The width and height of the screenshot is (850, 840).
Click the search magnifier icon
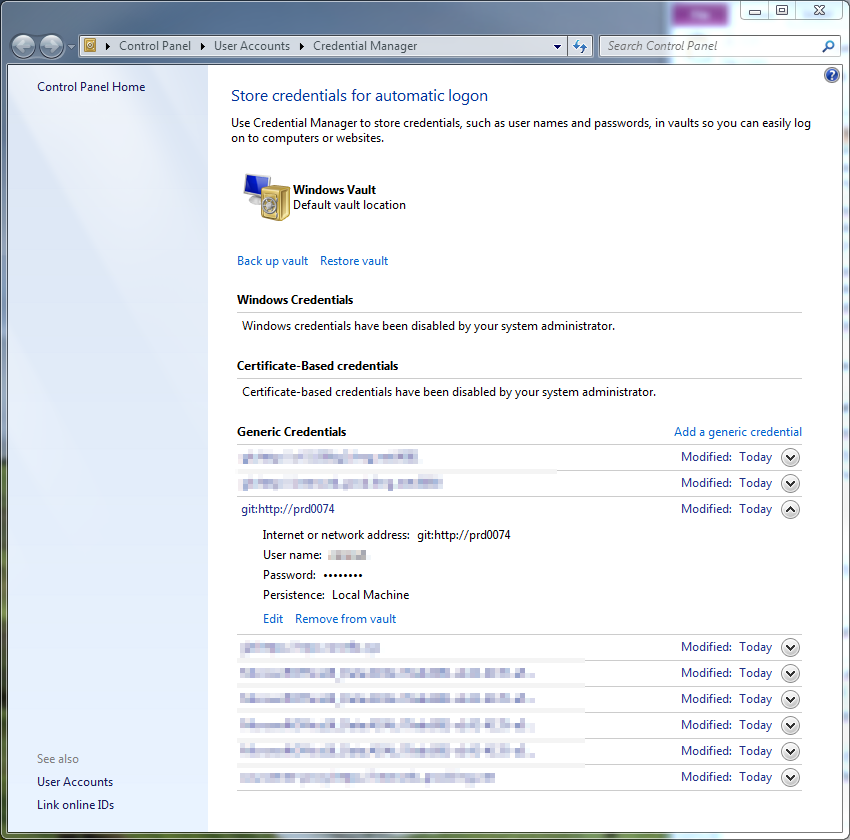click(x=828, y=46)
